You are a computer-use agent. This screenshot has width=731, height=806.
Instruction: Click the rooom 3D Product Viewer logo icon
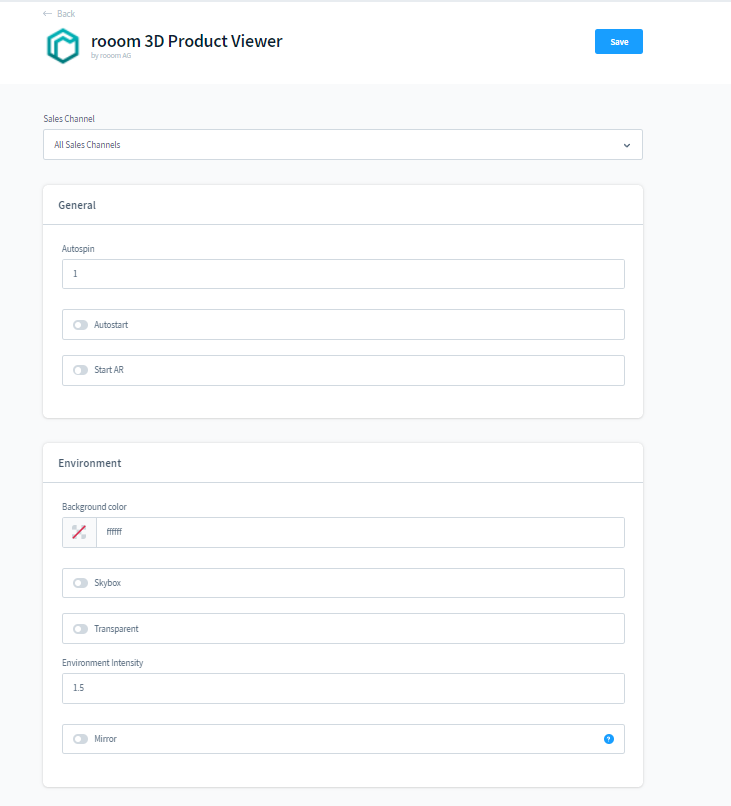(62, 46)
